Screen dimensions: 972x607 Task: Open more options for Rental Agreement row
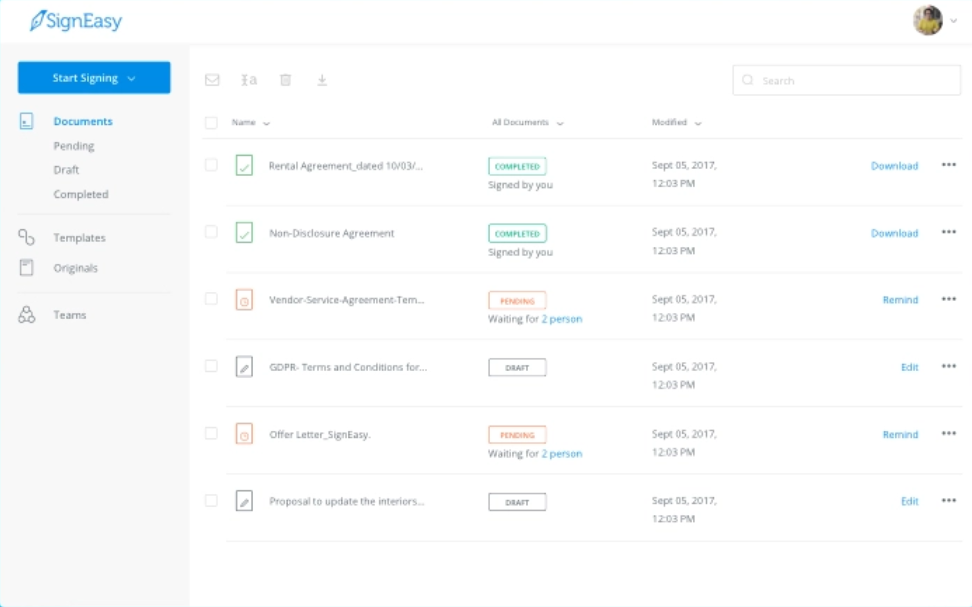948,165
